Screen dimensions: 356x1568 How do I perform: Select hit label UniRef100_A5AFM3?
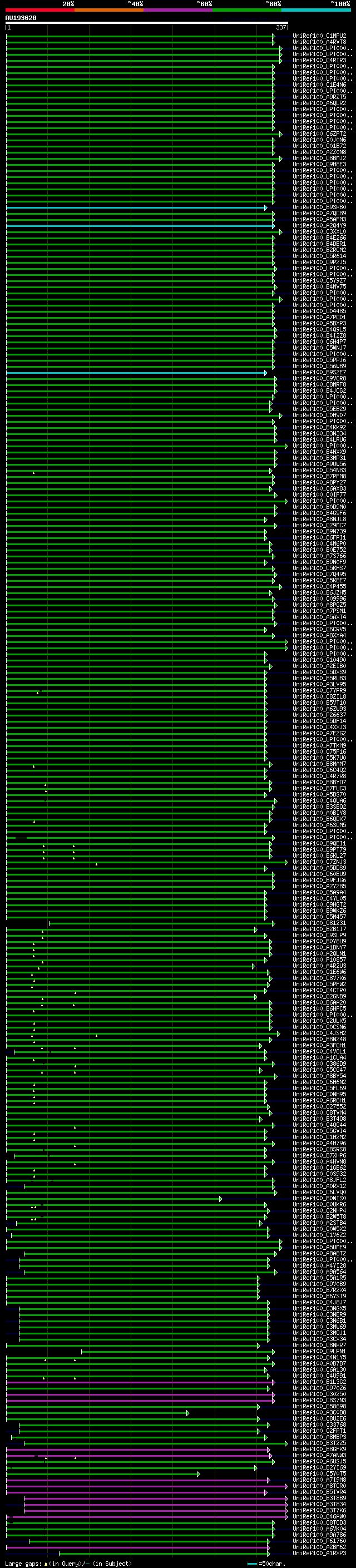click(319, 220)
